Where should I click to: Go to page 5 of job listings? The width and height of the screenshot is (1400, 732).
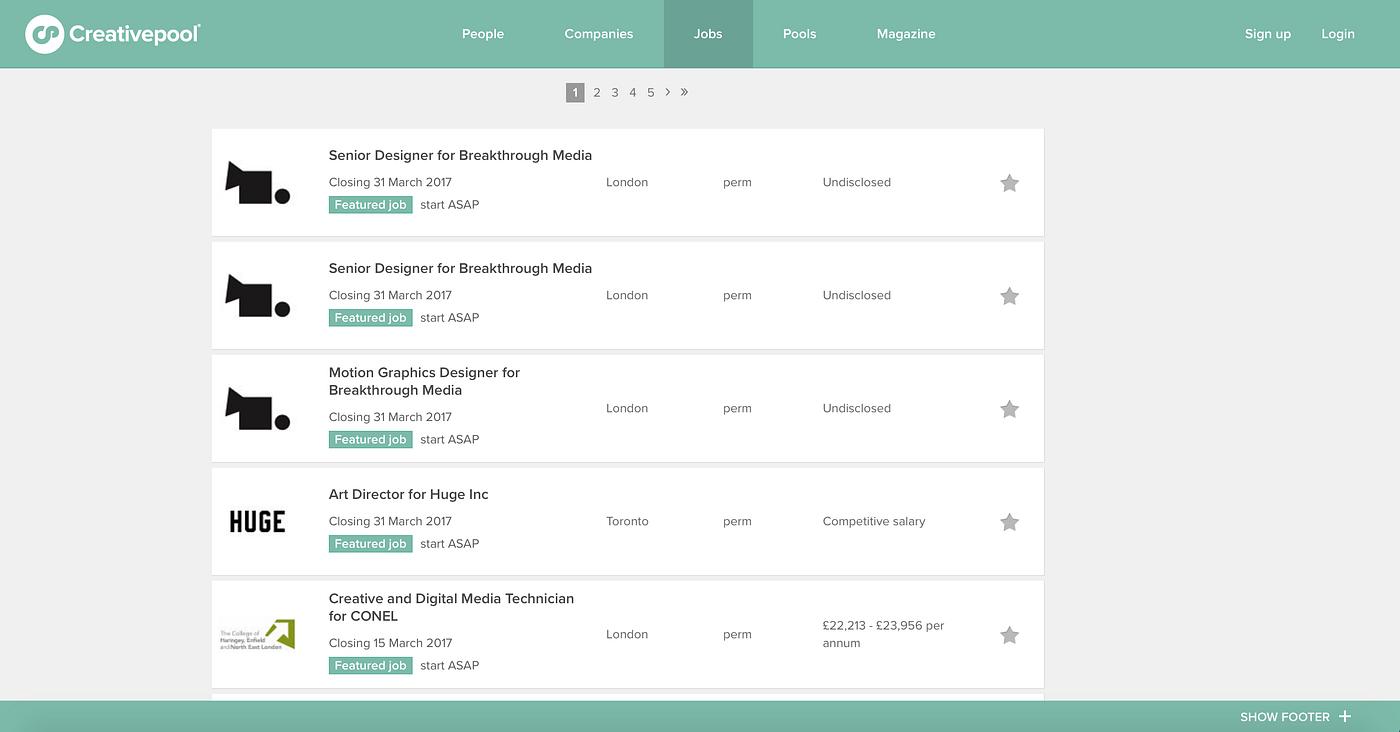(651, 92)
